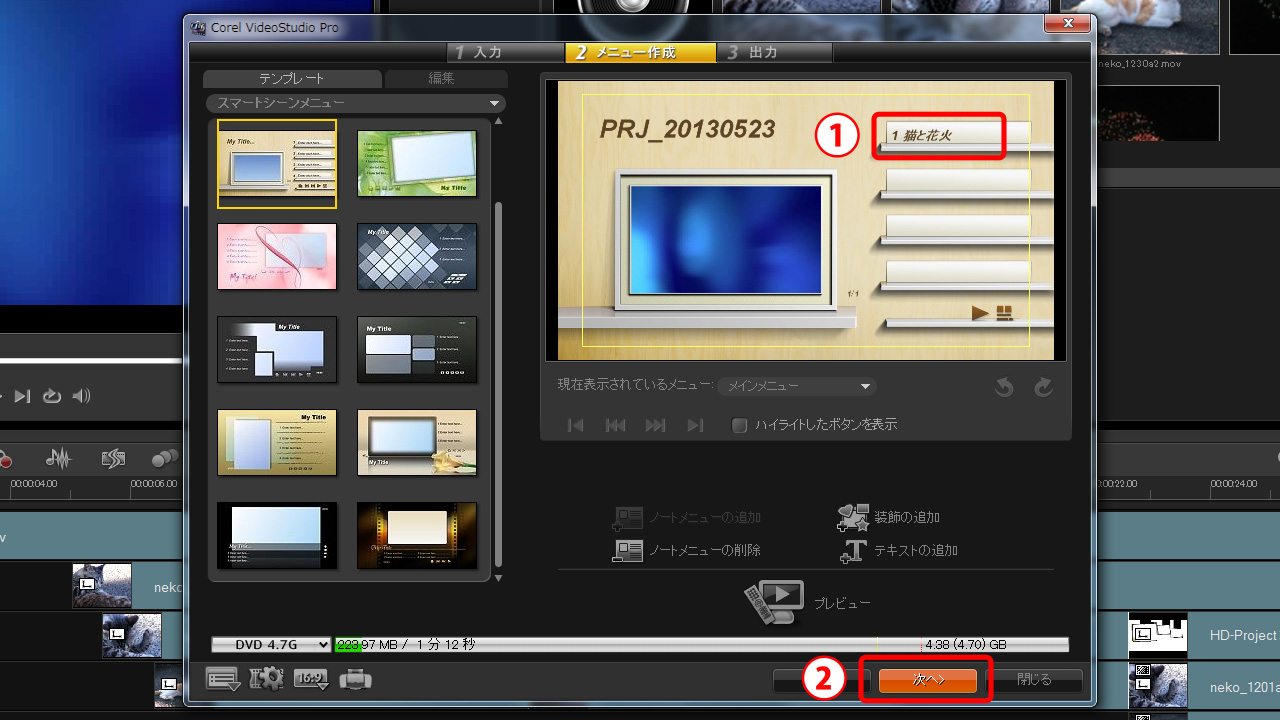This screenshot has height=720, width=1280.
Task: Click the disc burner icon at bottom
Action: click(355, 680)
